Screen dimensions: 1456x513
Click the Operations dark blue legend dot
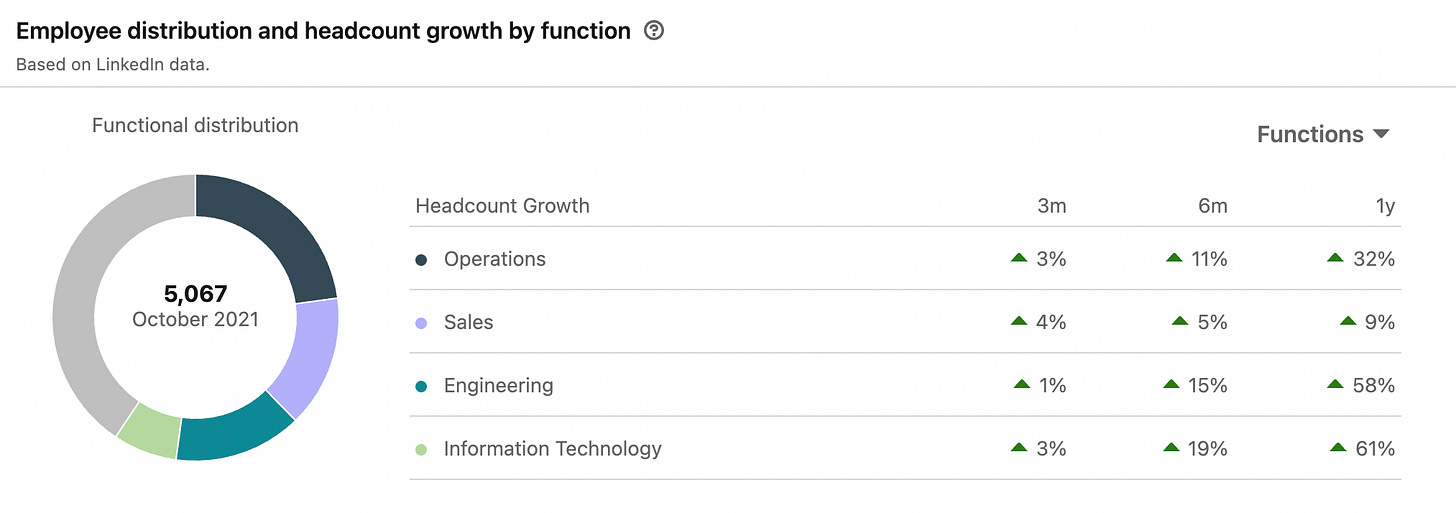(x=421, y=260)
